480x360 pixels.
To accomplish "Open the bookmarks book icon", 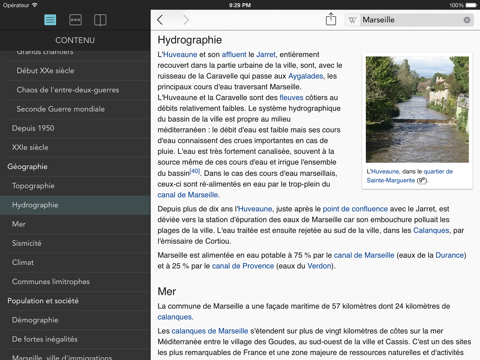I will (100, 20).
